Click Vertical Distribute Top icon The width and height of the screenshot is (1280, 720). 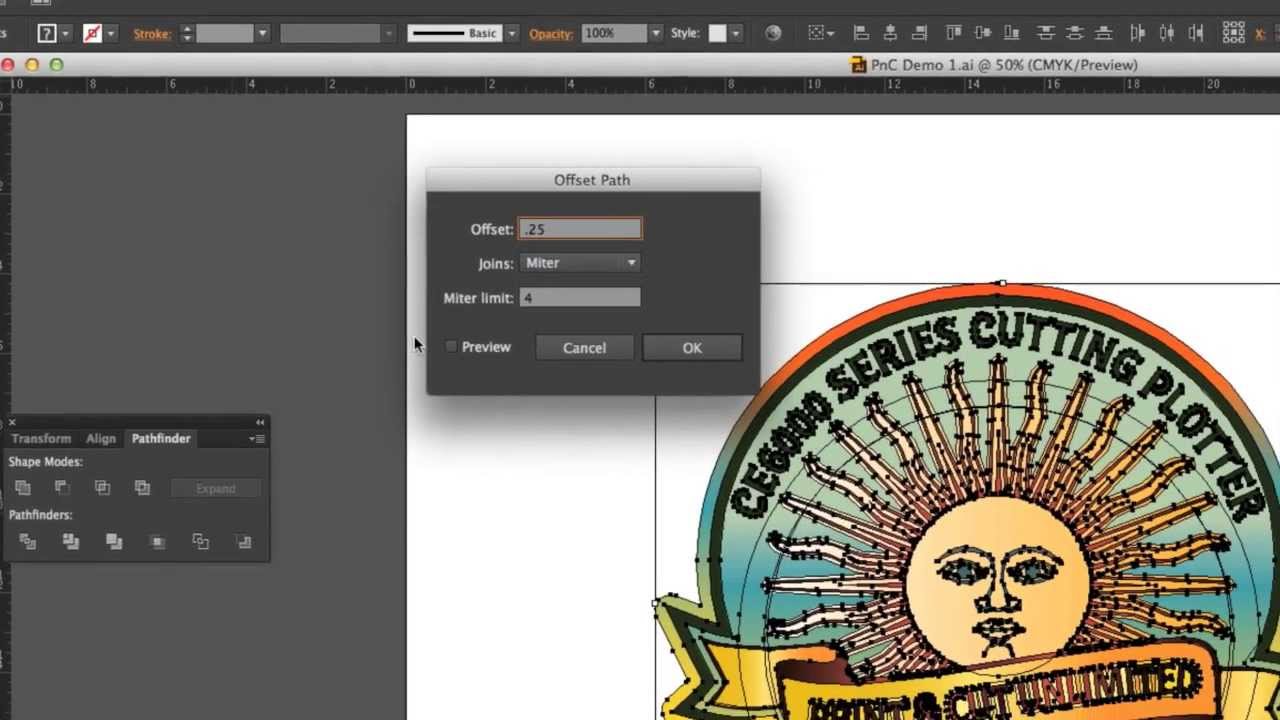(1046, 33)
